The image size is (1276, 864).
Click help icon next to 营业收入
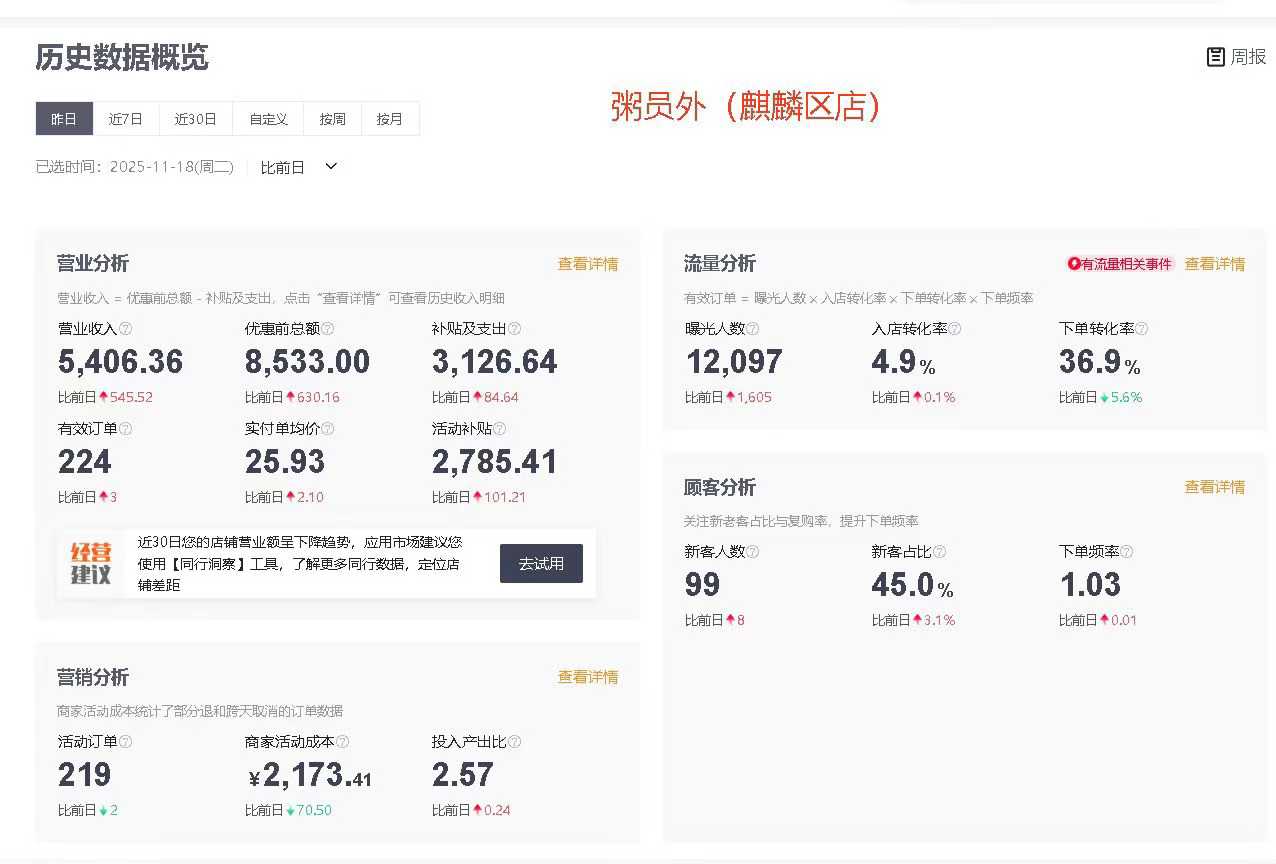(x=126, y=329)
